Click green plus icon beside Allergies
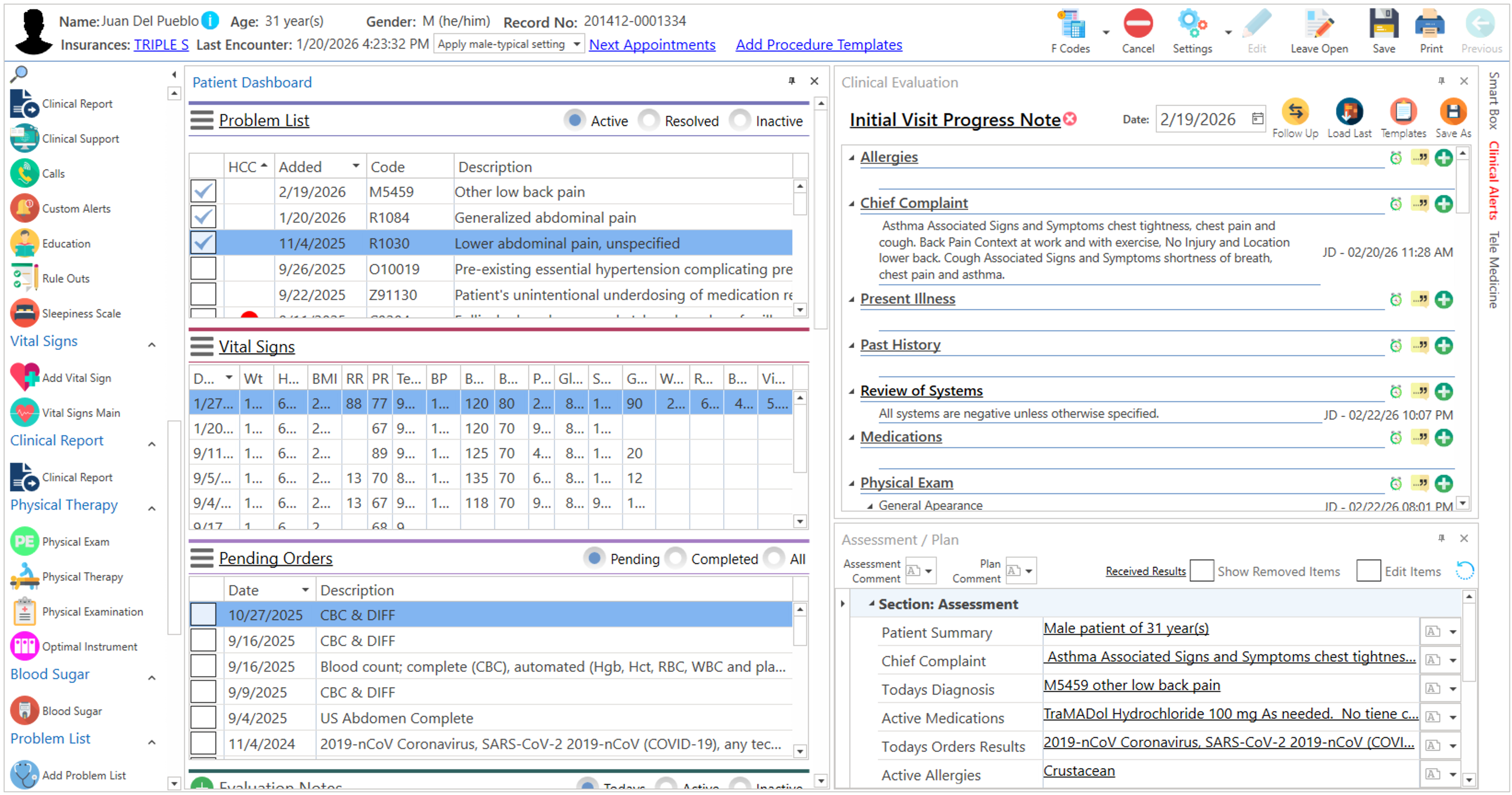This screenshot has width=1512, height=795. point(1443,157)
